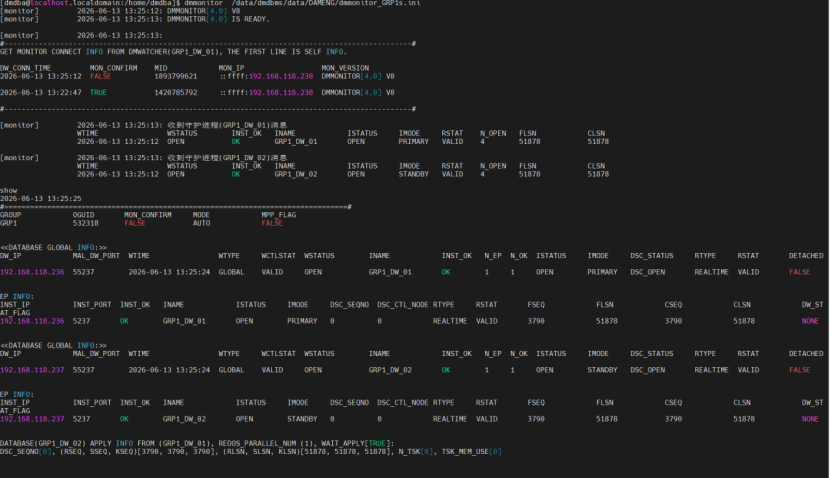Click NONE in the GRP1_DW_01 EP row

810,321
